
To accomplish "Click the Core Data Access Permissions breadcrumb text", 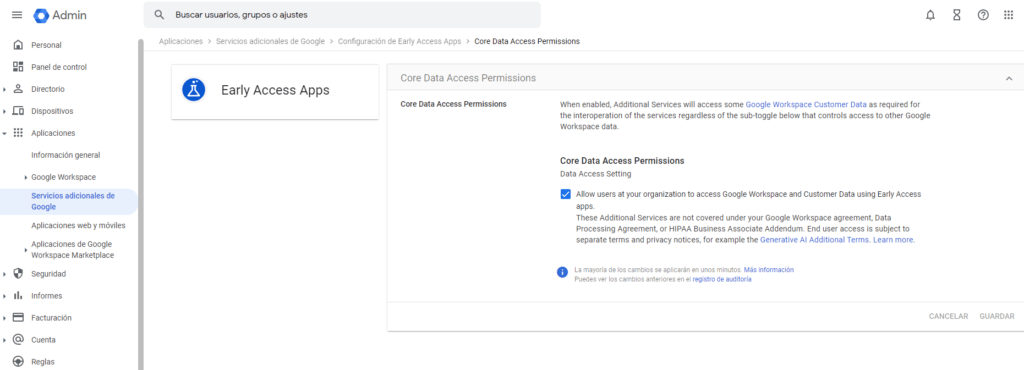I will click(527, 41).
